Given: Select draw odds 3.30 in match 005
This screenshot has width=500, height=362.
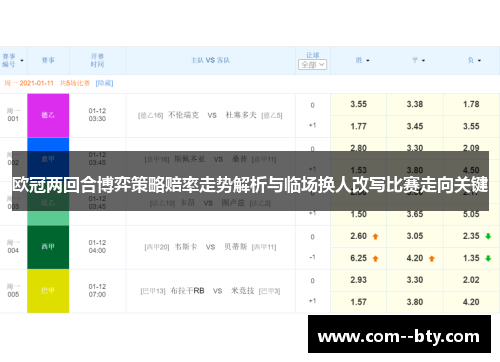Looking at the screenshot, I should click(x=415, y=280).
